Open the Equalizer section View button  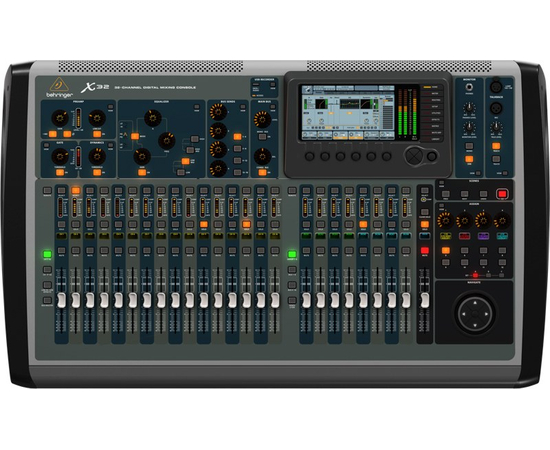click(x=197, y=107)
